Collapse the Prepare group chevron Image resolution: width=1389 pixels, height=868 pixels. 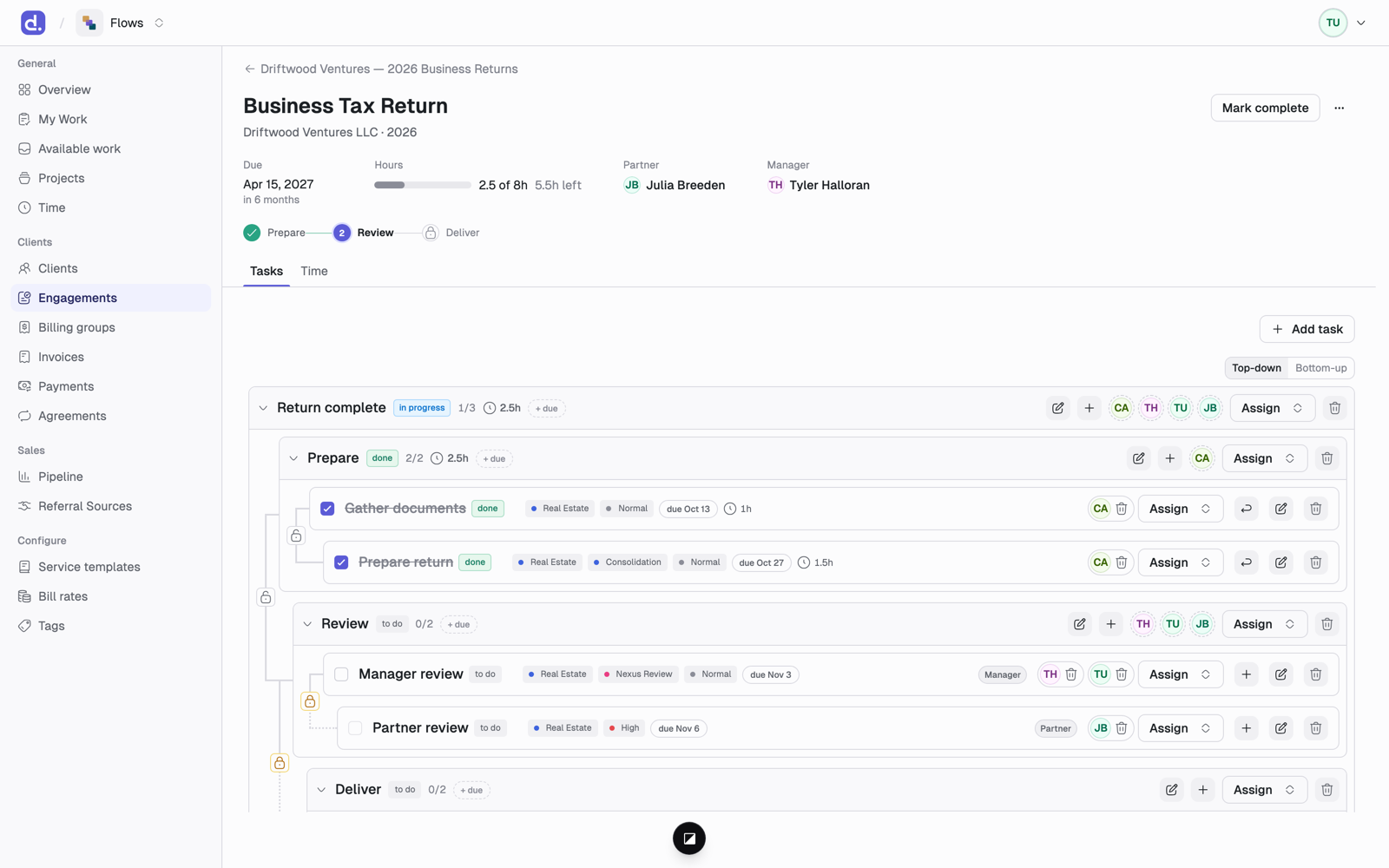(x=293, y=458)
